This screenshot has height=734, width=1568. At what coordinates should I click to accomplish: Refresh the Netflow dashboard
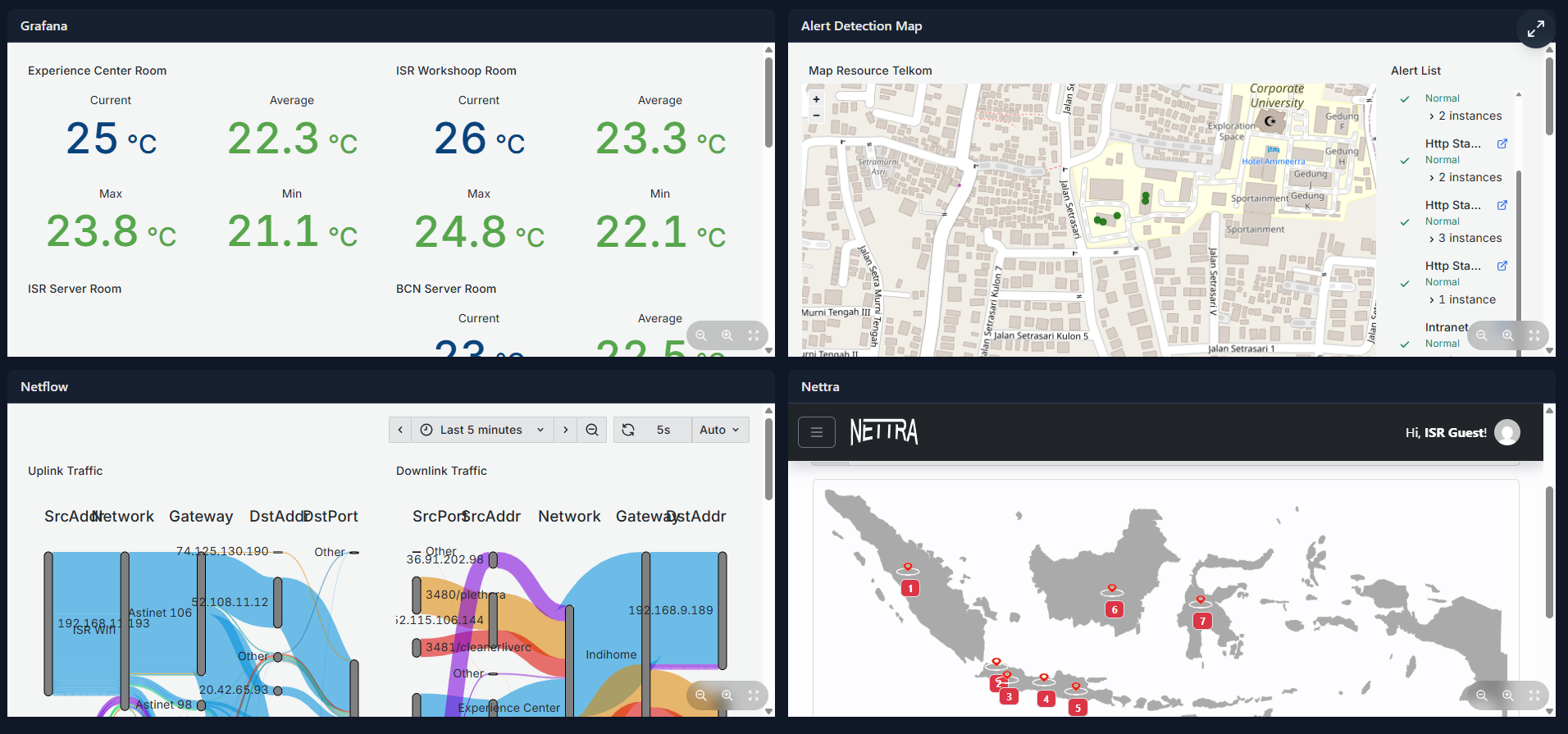pyautogui.click(x=628, y=430)
